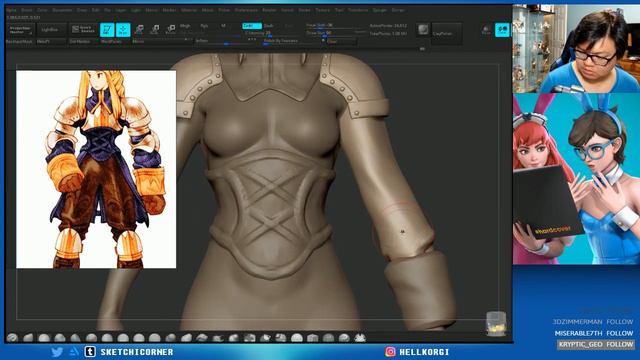
Task: Enable the Mrgb paint mode
Action: click(x=185, y=26)
